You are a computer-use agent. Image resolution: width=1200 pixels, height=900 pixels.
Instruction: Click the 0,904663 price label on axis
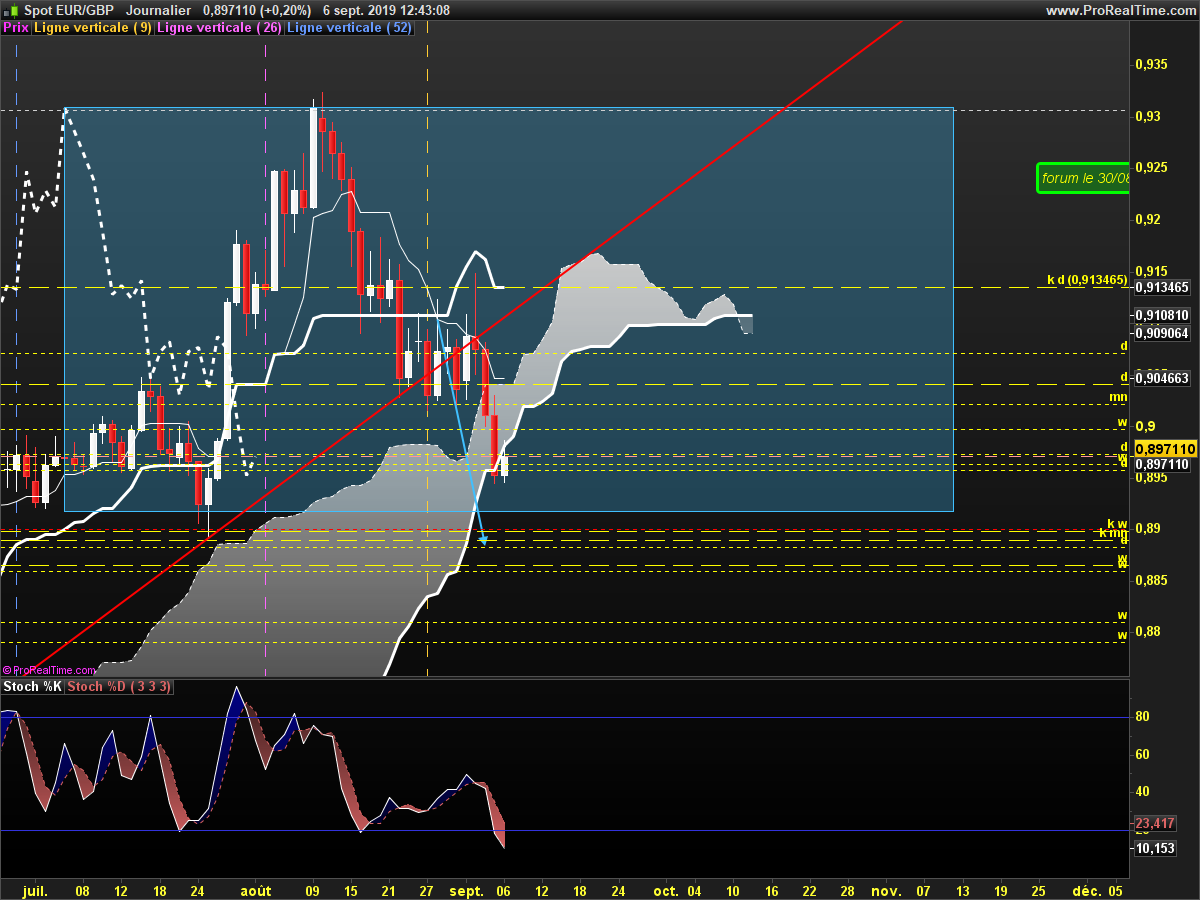(x=1162, y=378)
